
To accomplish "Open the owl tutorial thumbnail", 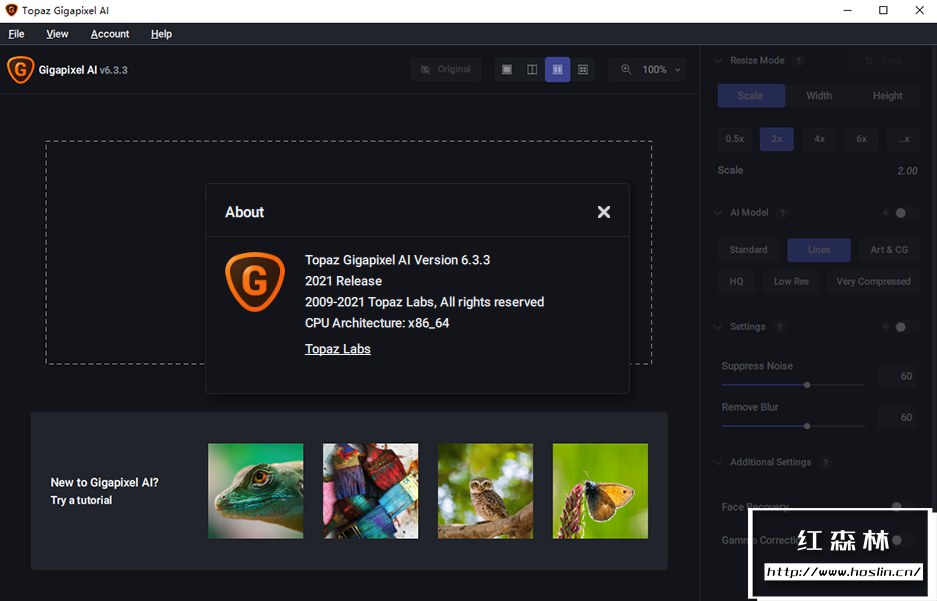I will click(485, 491).
